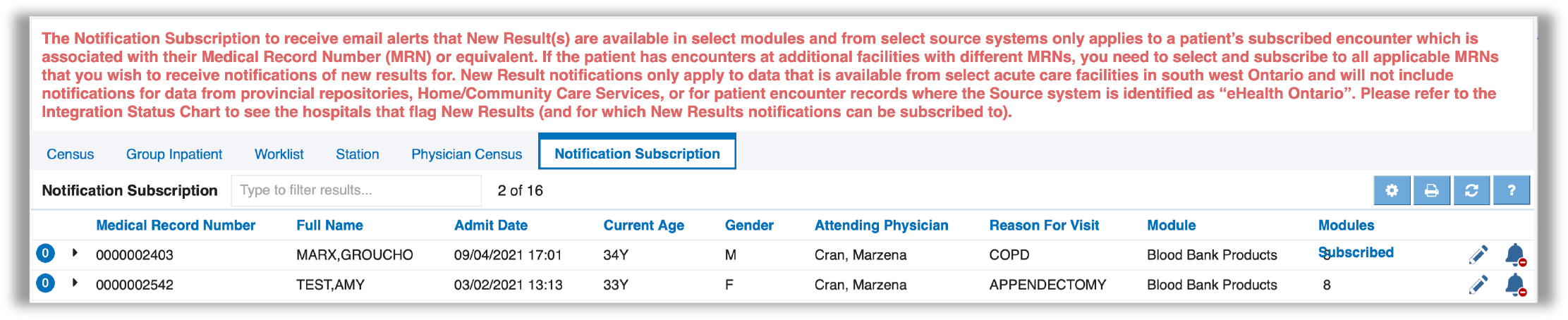The height and width of the screenshot is (320, 1568).
Task: Edit subscription for MARX,GROUCHO with pencil icon
Action: 1478,254
